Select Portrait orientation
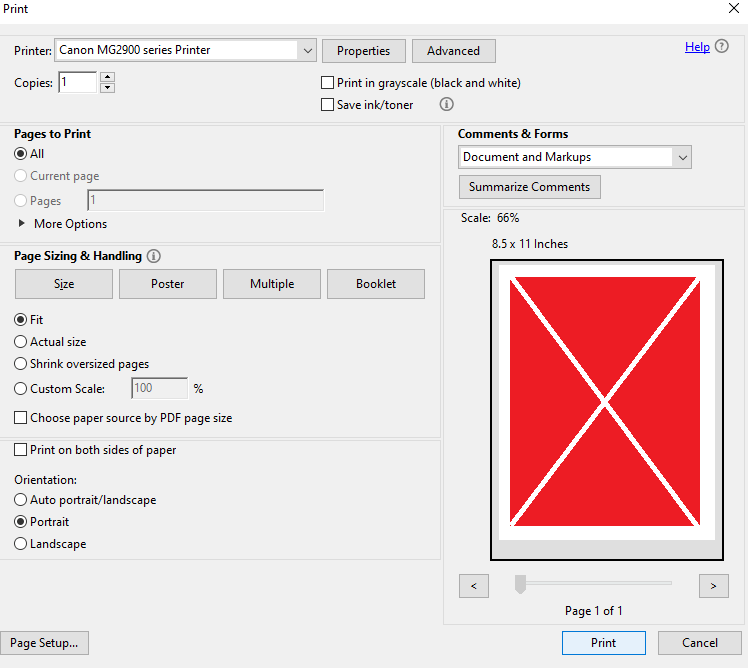Image resolution: width=748 pixels, height=668 pixels. point(21,522)
